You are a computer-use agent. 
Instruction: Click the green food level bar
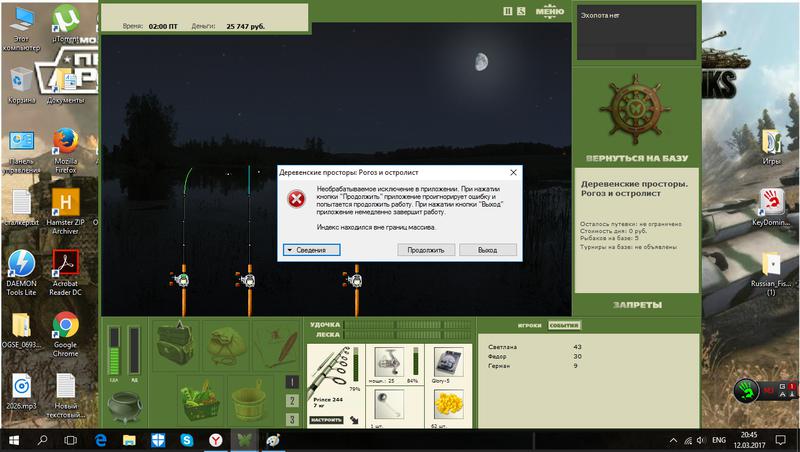click(x=114, y=351)
